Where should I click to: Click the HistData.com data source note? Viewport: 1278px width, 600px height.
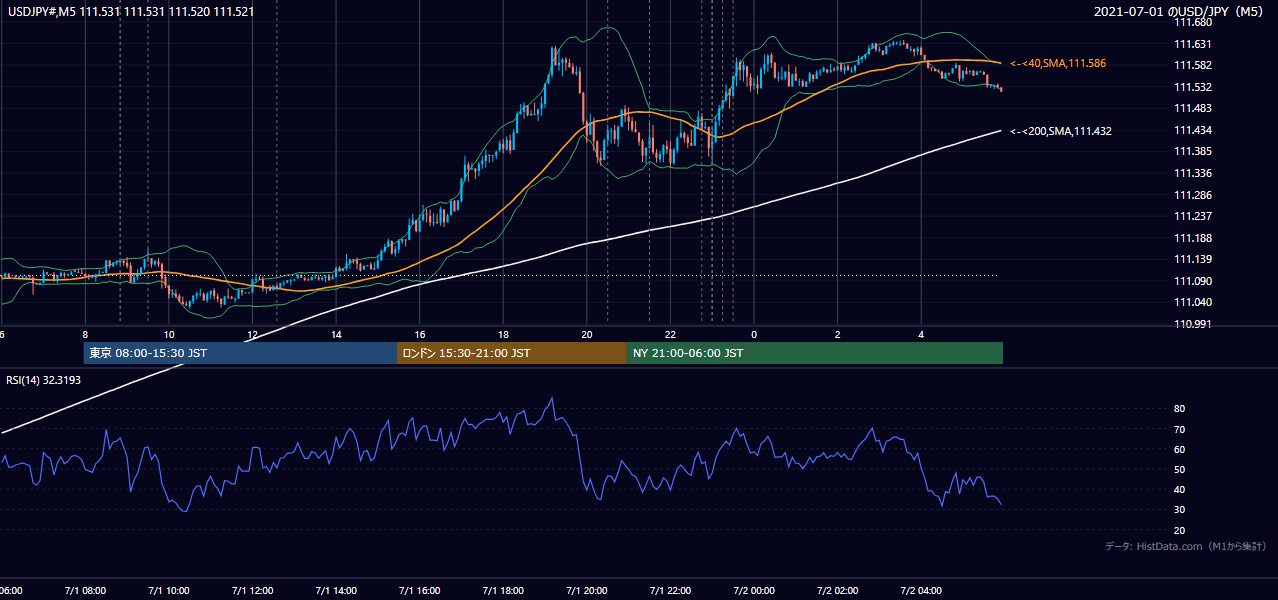(x=1186, y=546)
